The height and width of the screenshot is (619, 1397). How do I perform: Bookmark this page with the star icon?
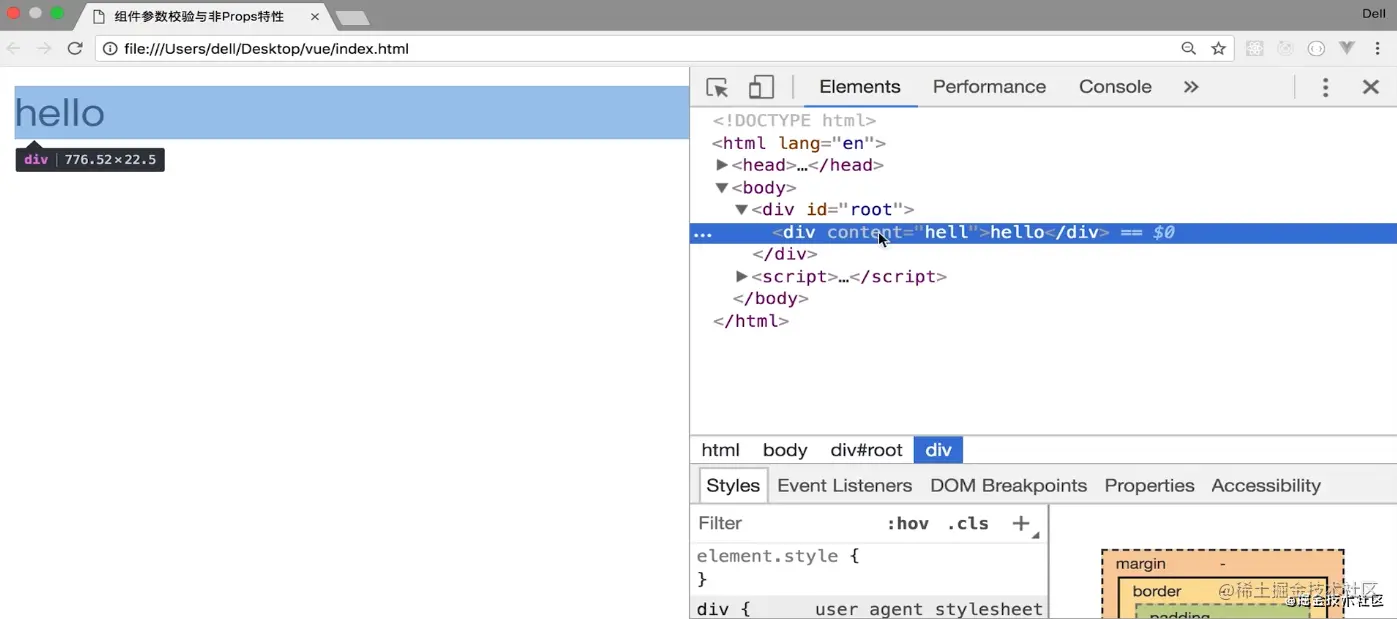click(1218, 48)
